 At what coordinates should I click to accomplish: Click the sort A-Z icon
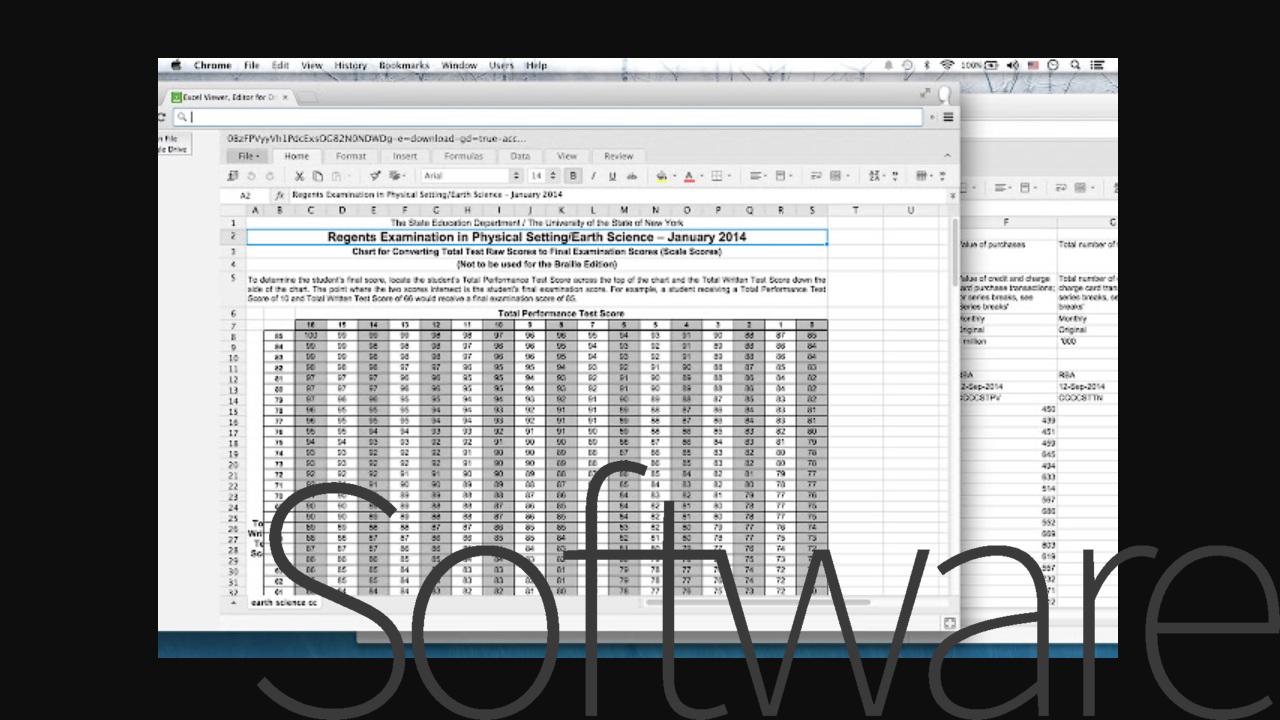click(874, 176)
